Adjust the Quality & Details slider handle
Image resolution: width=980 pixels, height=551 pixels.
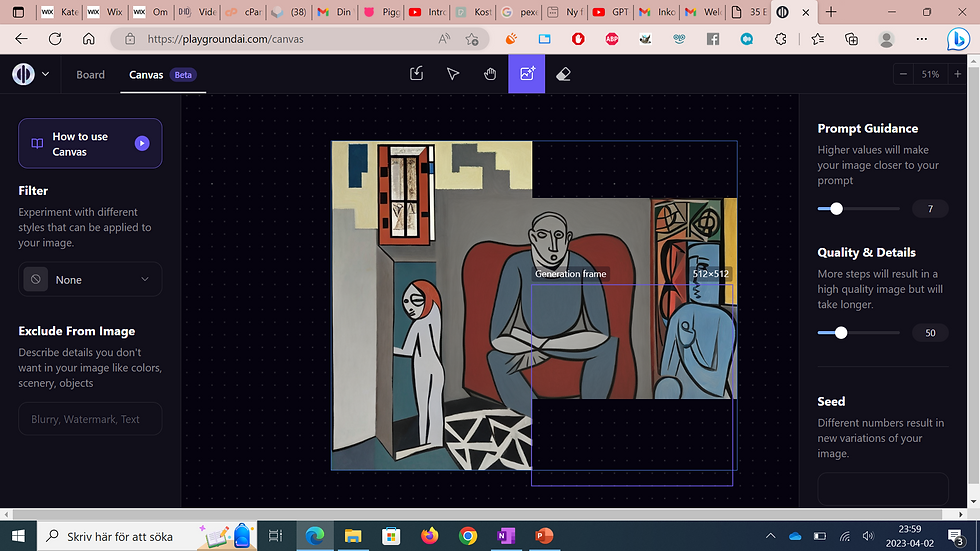(x=841, y=333)
